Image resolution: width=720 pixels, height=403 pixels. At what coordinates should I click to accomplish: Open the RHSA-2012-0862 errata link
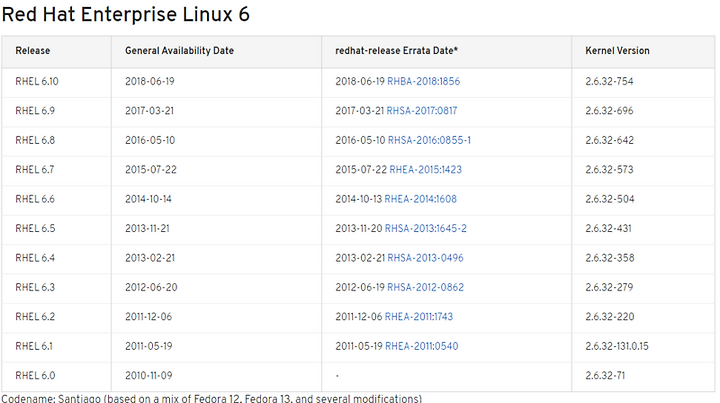(x=425, y=287)
